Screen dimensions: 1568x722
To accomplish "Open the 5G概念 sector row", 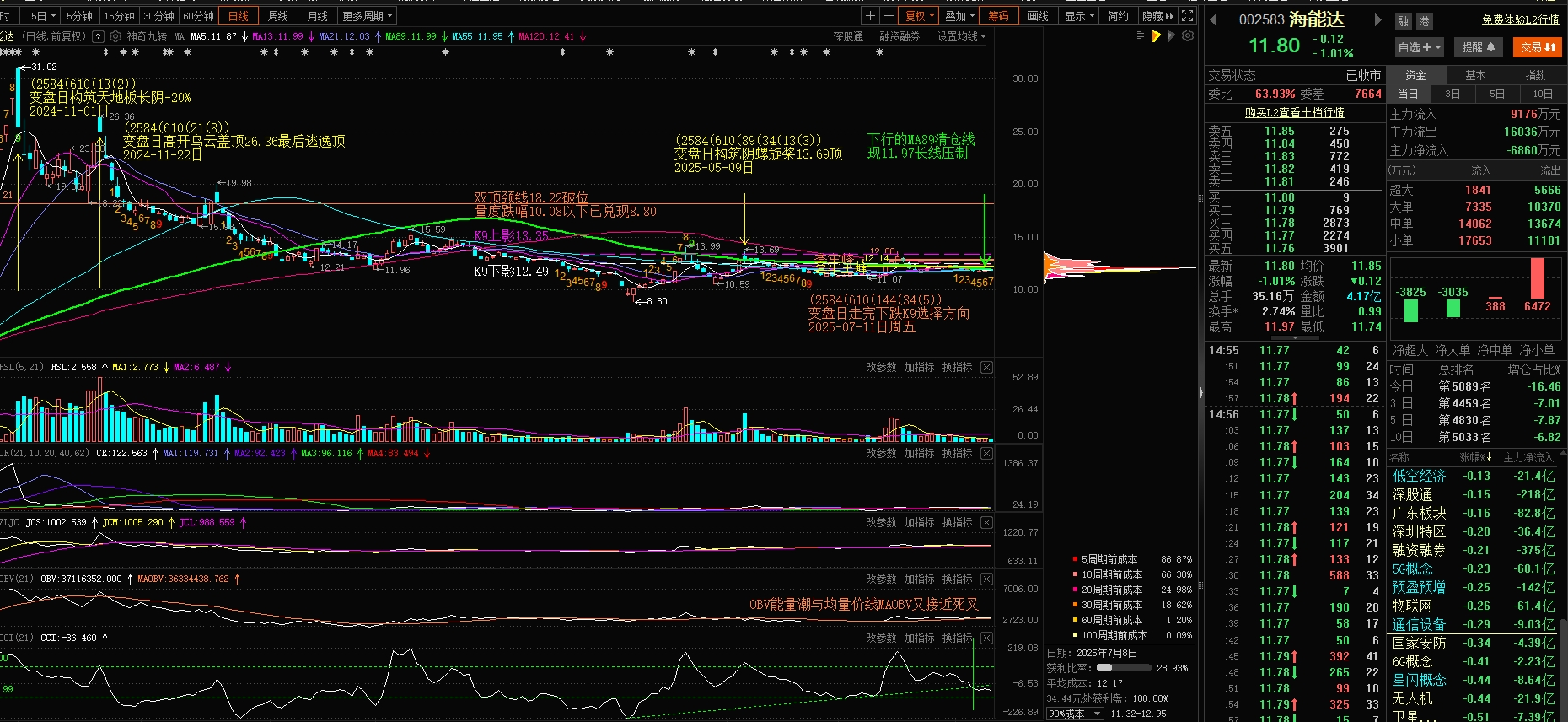I will click(x=1474, y=568).
